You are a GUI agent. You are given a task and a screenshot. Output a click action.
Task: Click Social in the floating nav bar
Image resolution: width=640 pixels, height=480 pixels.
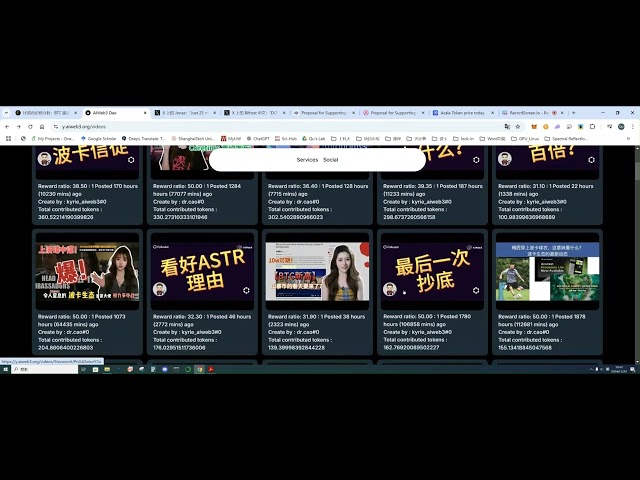click(331, 160)
